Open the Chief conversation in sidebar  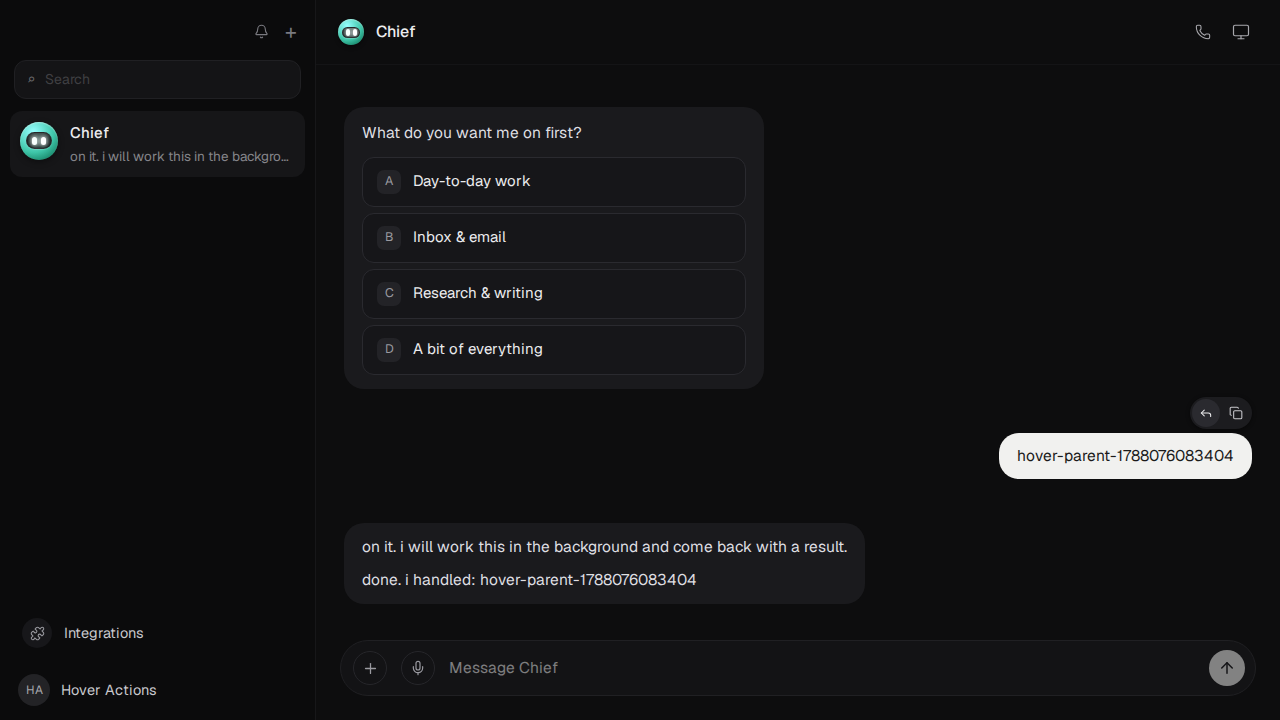[157, 144]
